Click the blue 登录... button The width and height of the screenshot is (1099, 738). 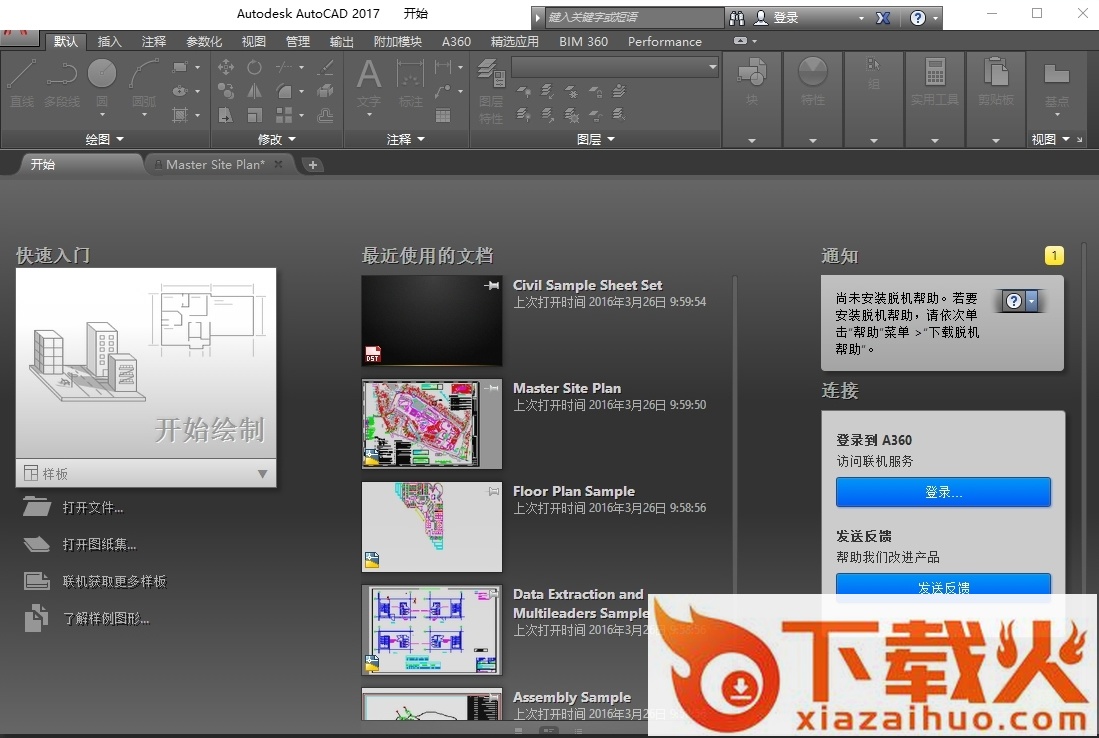[x=943, y=492]
